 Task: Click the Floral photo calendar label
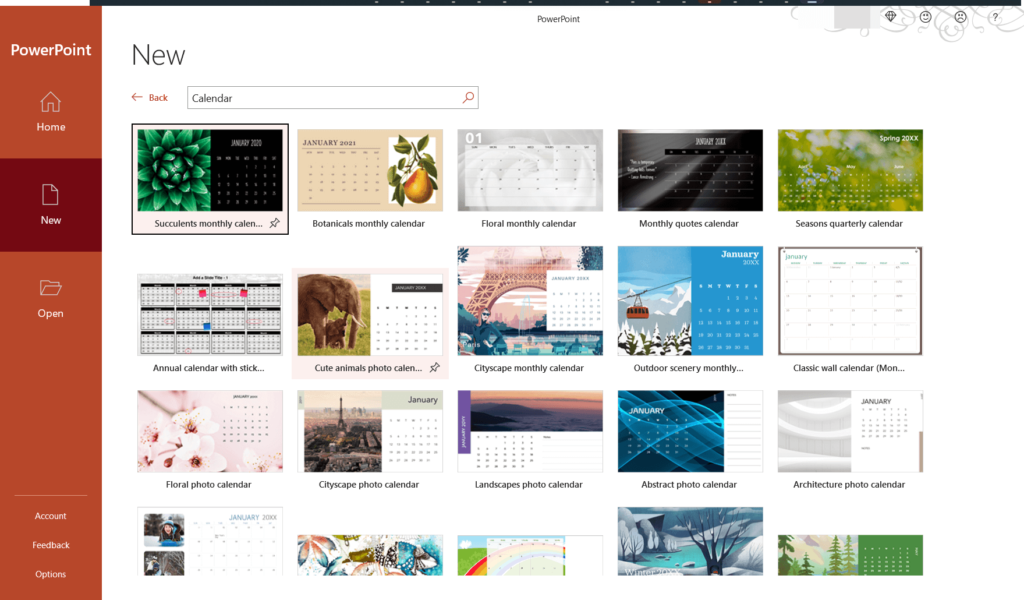208,484
